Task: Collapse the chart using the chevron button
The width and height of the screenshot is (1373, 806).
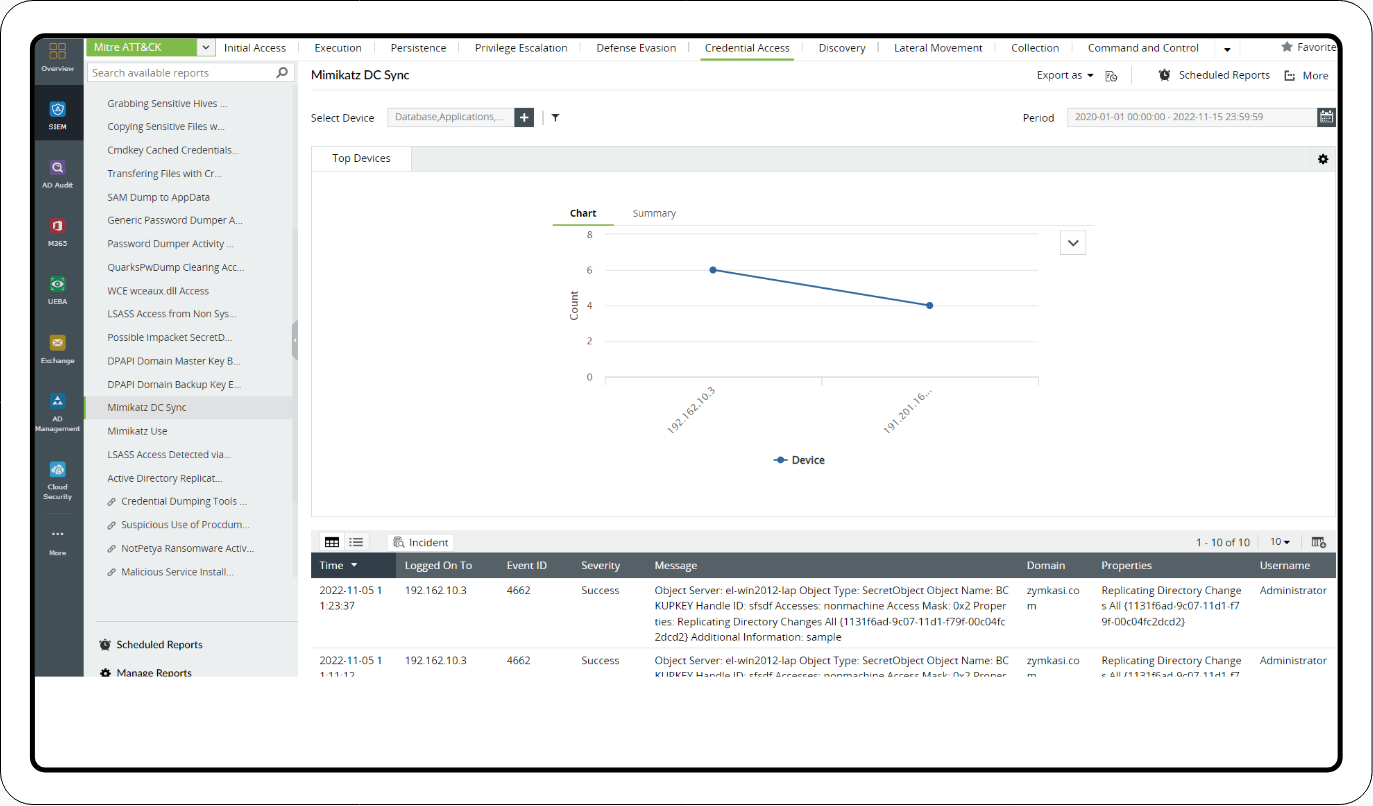Action: coord(1072,242)
